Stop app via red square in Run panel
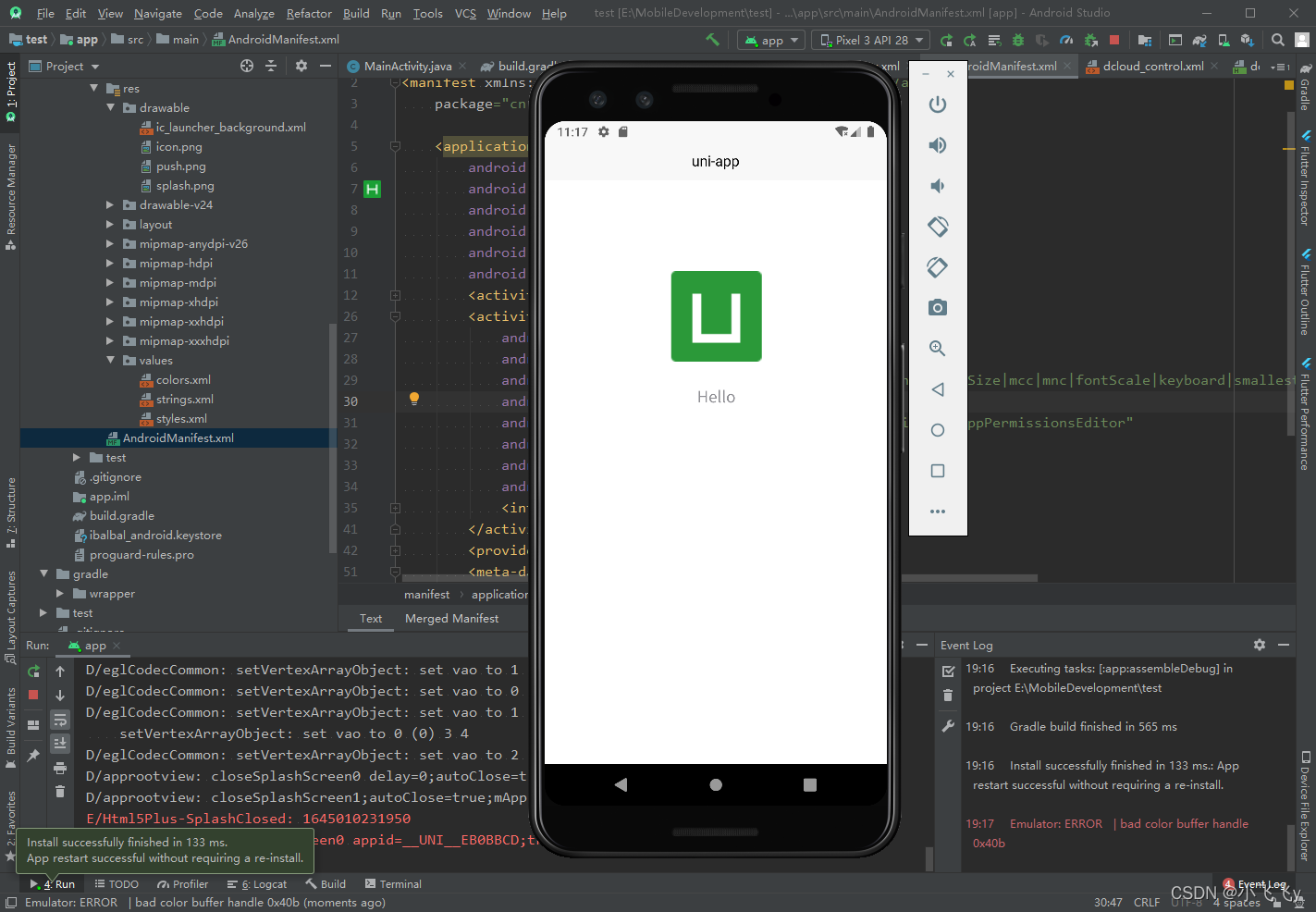 34,695
